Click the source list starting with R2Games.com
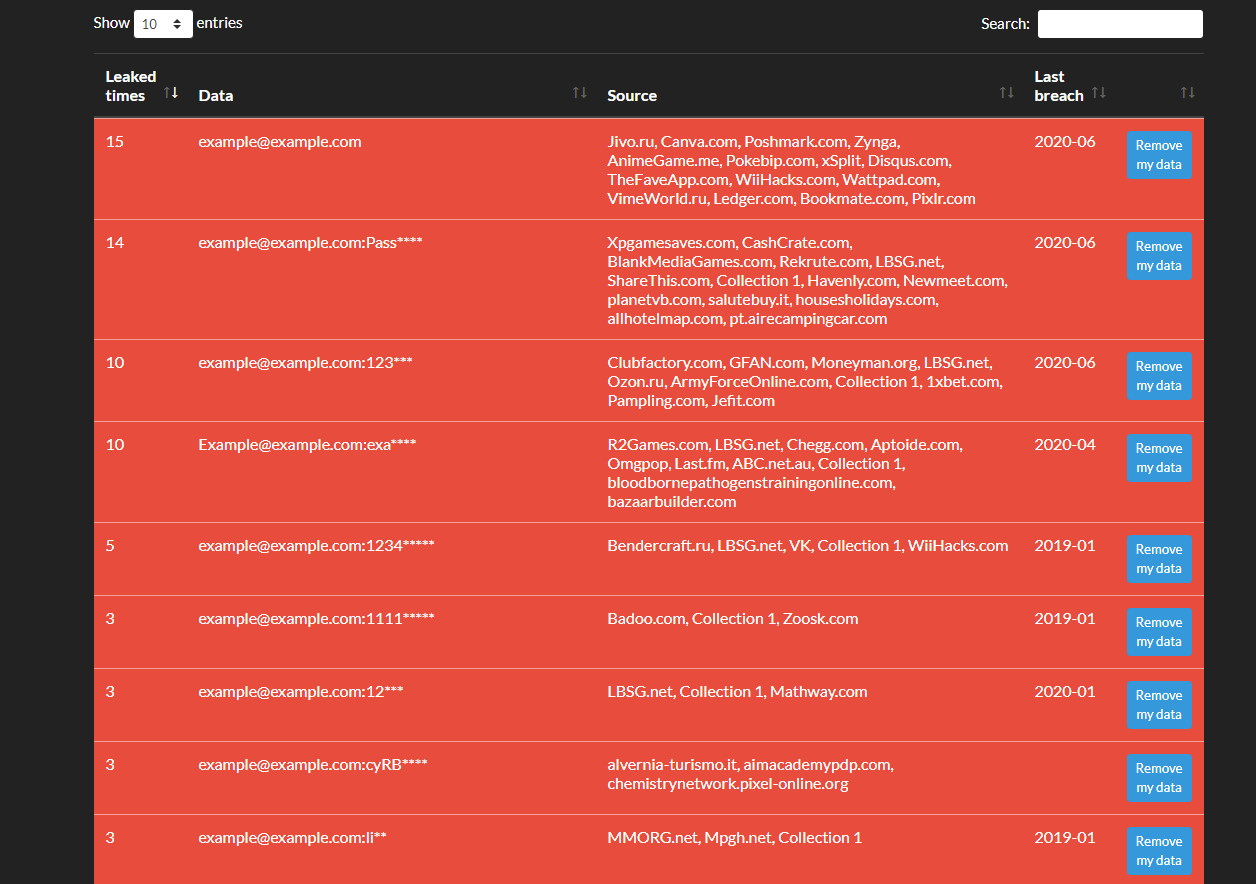 click(784, 473)
